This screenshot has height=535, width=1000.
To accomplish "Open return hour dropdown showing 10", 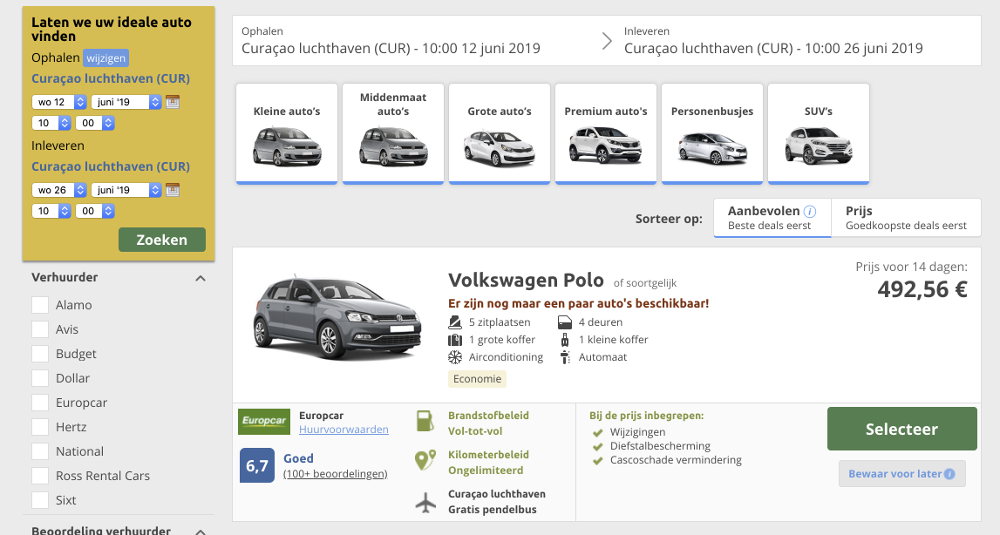I will pyautogui.click(x=51, y=211).
